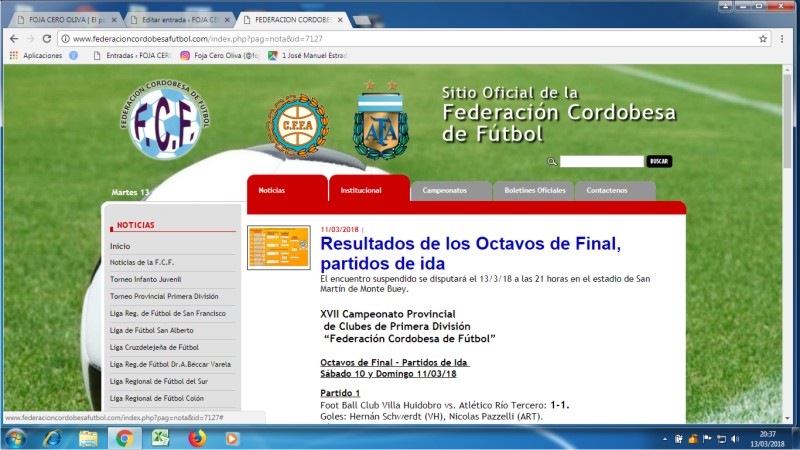Click the vertical page scrollbar
This screenshot has height=450, width=800.
click(x=788, y=122)
